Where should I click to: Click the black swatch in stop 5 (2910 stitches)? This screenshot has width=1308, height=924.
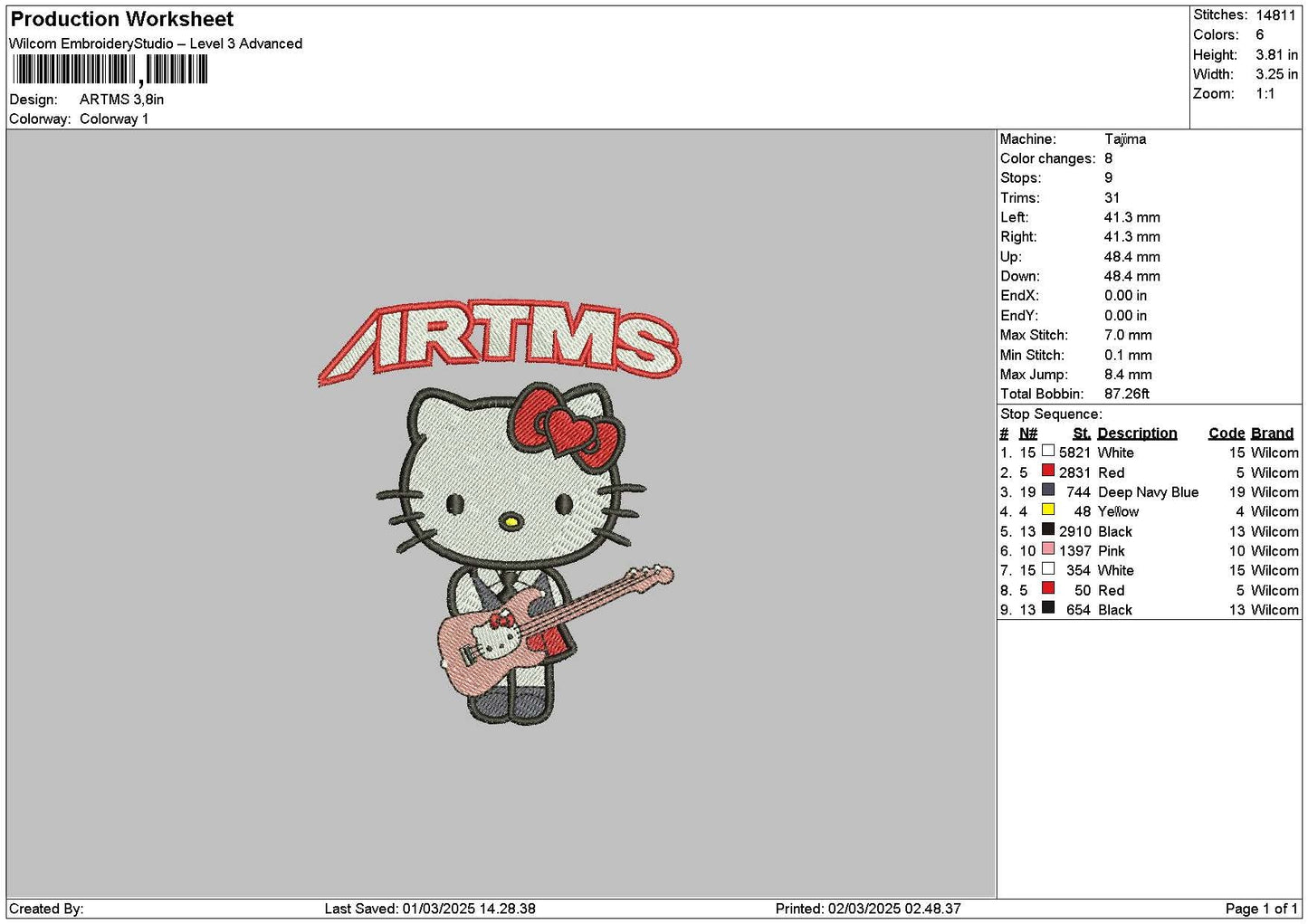(x=1048, y=529)
